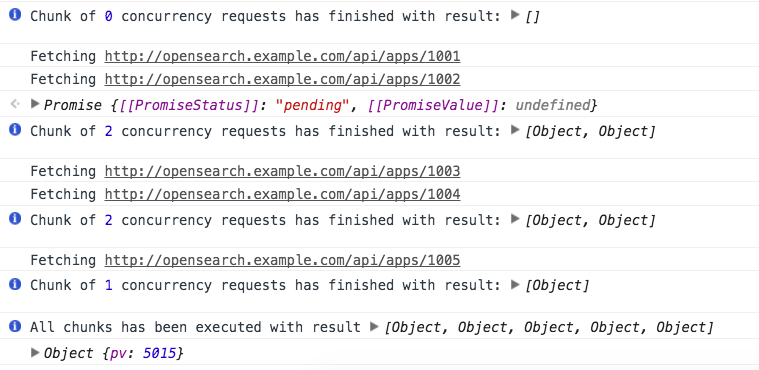
Task: Click info icon beside 'Chunk of 1' message
Action: point(15,284)
